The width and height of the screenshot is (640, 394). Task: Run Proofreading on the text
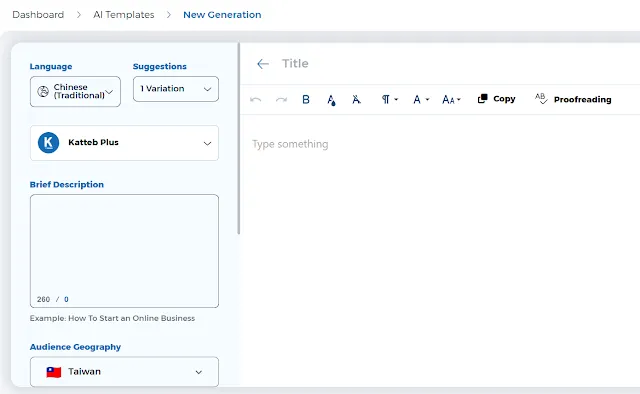click(x=573, y=99)
